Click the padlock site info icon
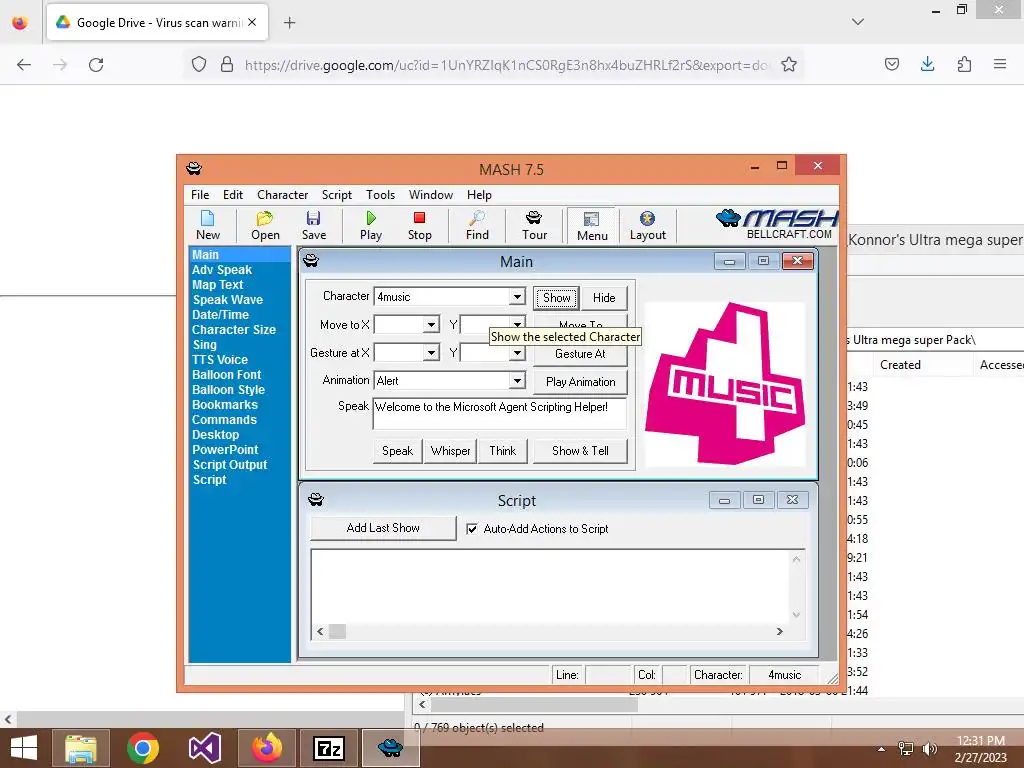This screenshot has width=1024, height=768. [x=227, y=64]
